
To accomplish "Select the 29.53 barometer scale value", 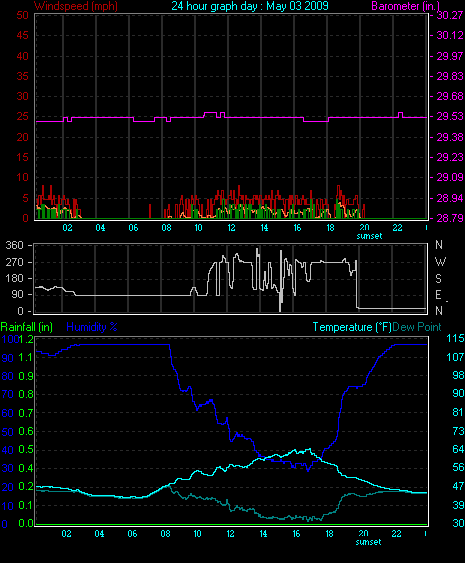I will pyautogui.click(x=450, y=116).
